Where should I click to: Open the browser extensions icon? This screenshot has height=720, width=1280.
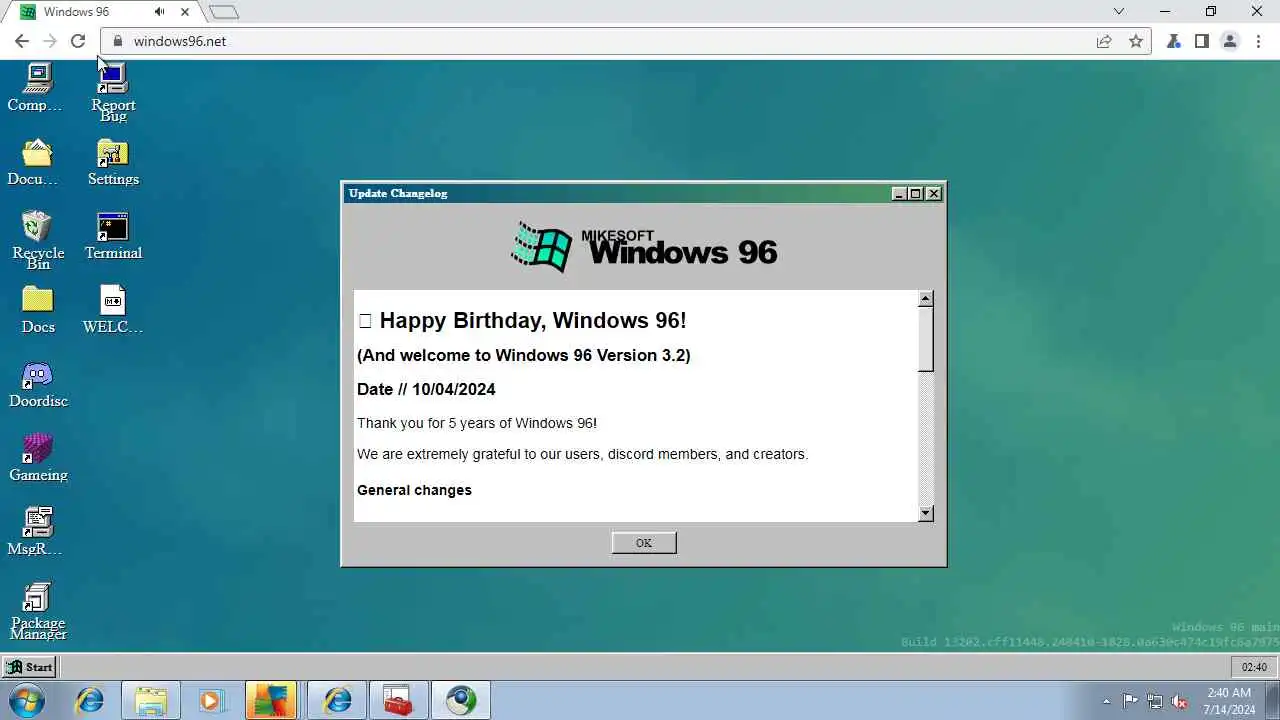point(1174,41)
